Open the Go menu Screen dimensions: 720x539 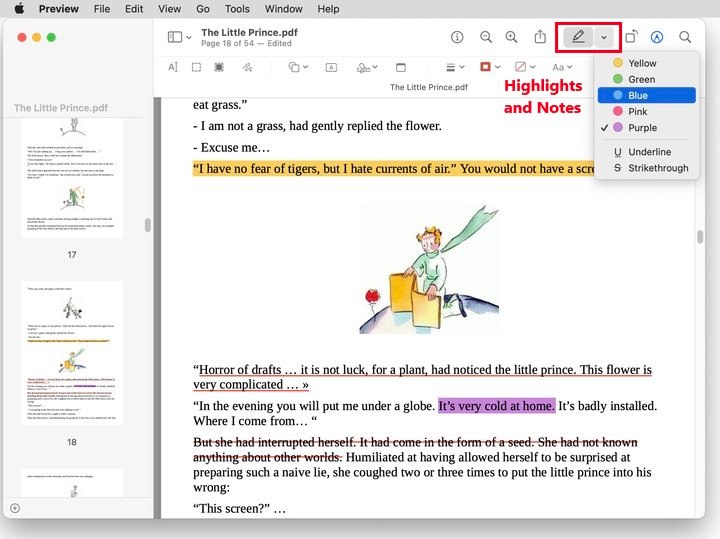point(202,9)
